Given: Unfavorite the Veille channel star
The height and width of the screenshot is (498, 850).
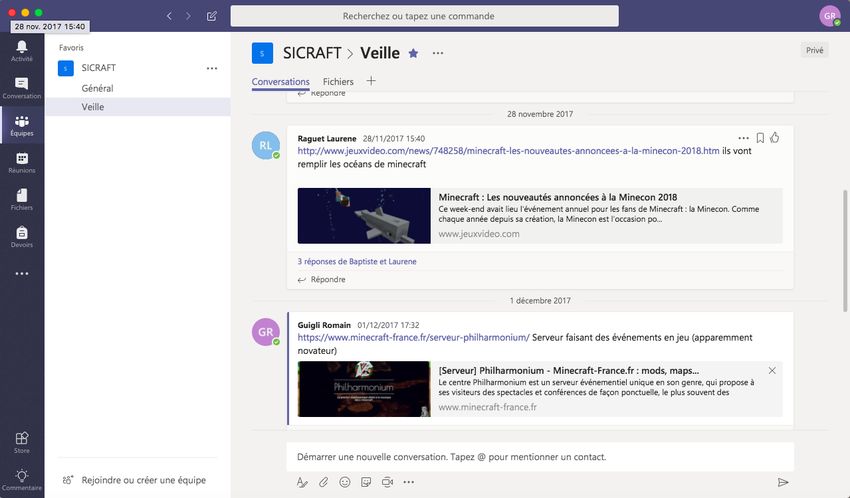Looking at the screenshot, I should point(413,53).
